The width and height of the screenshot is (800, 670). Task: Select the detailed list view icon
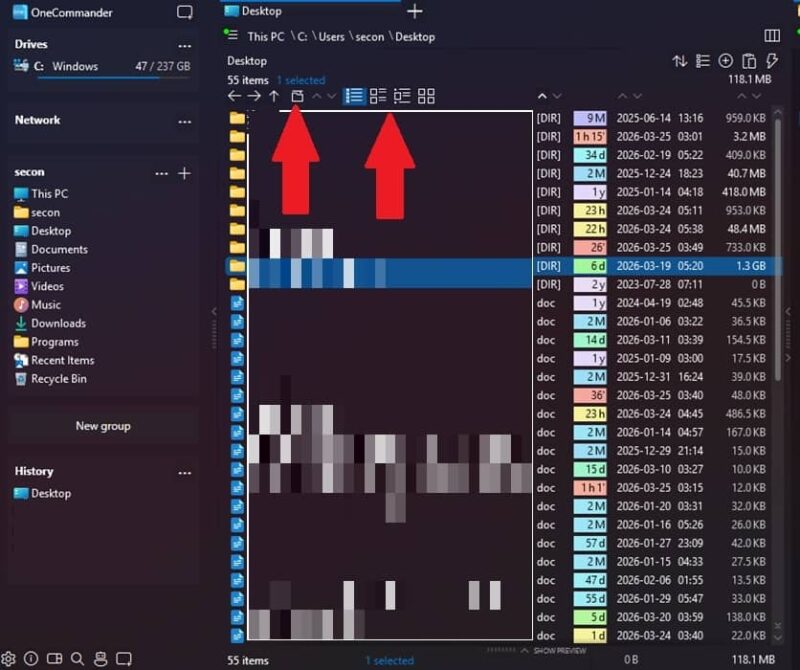378,96
